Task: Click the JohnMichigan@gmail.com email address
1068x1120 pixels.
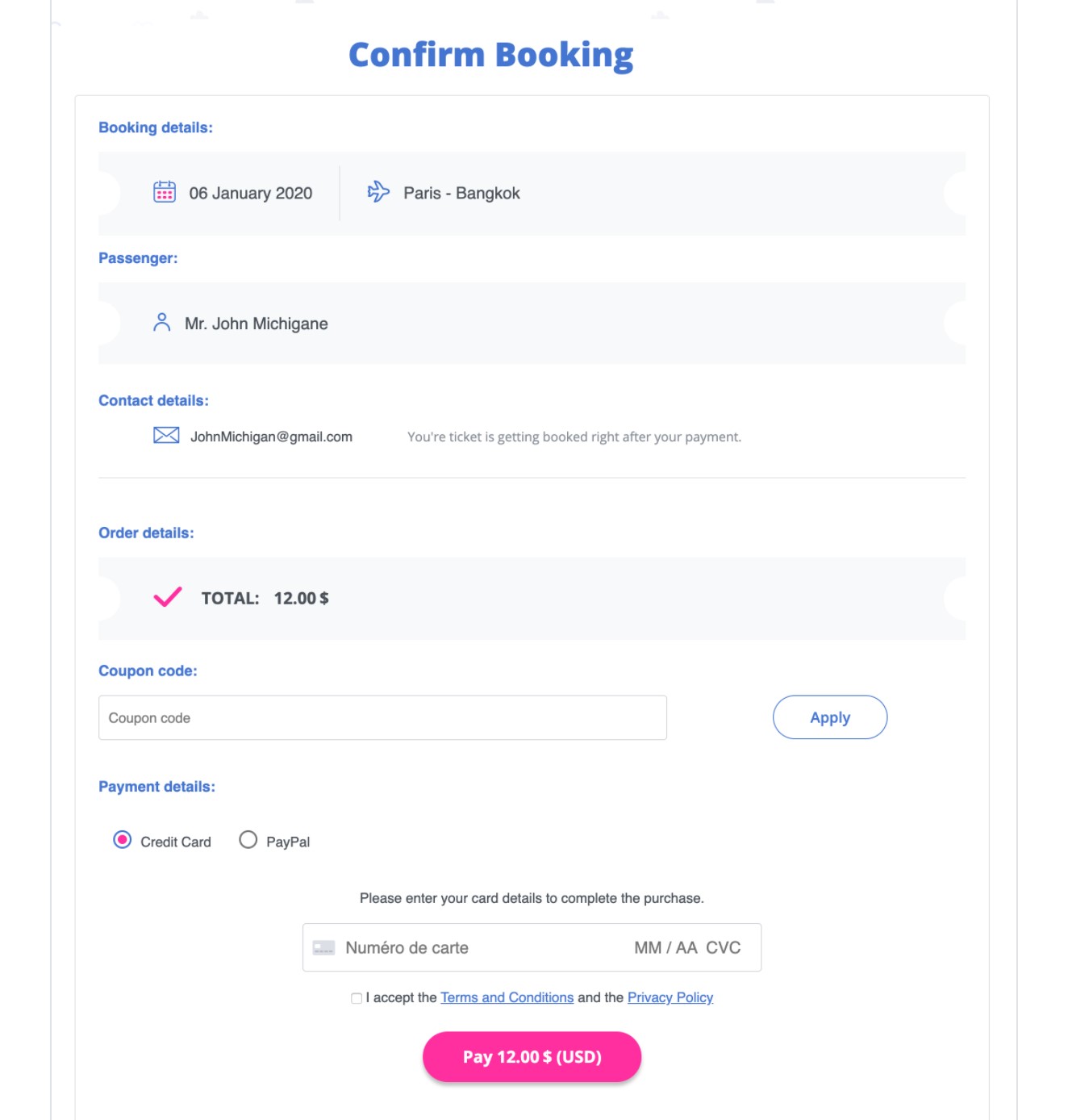Action: [271, 437]
